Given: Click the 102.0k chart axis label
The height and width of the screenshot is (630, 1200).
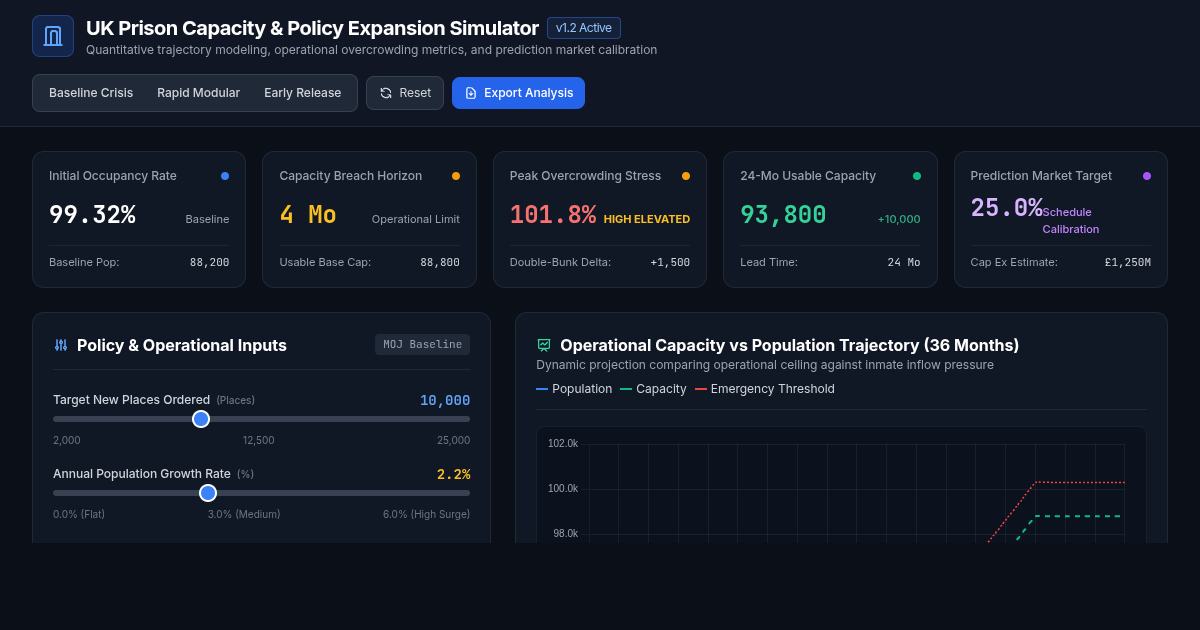Looking at the screenshot, I should point(563,443).
